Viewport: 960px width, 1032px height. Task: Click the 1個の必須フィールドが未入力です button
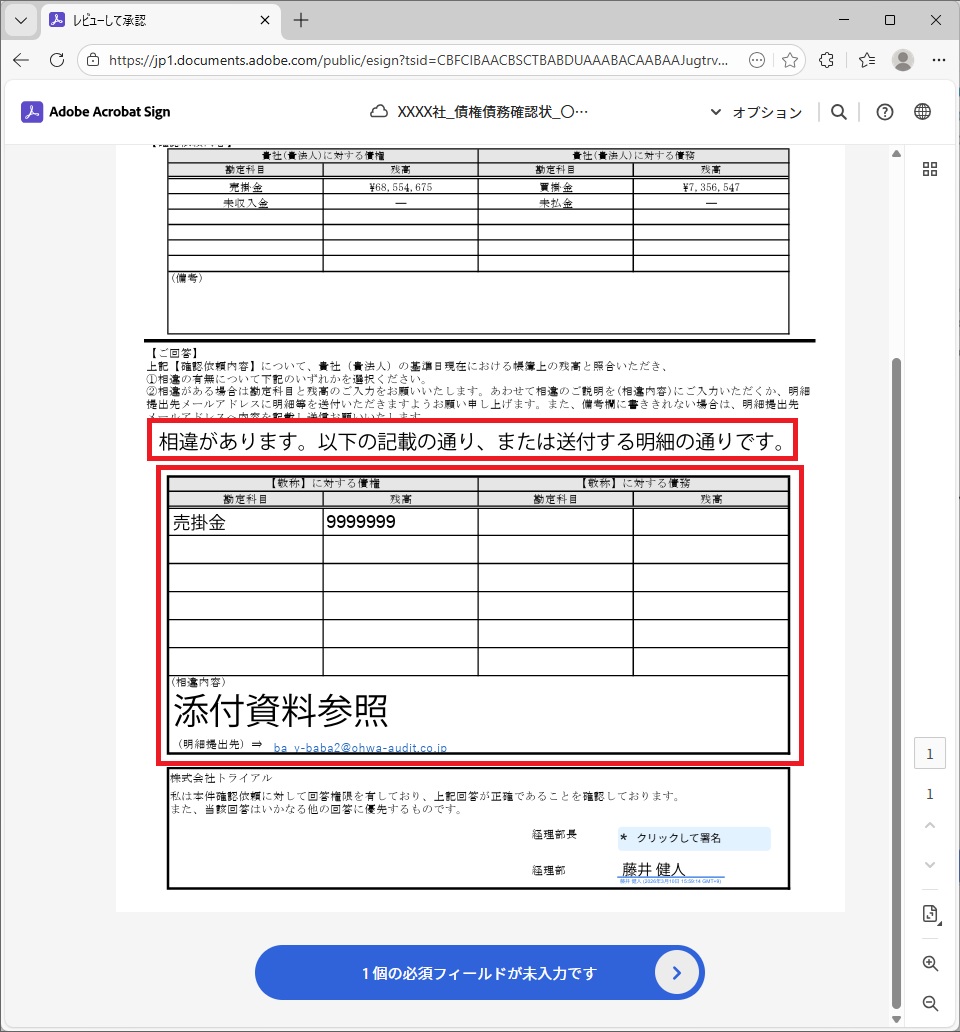point(480,973)
